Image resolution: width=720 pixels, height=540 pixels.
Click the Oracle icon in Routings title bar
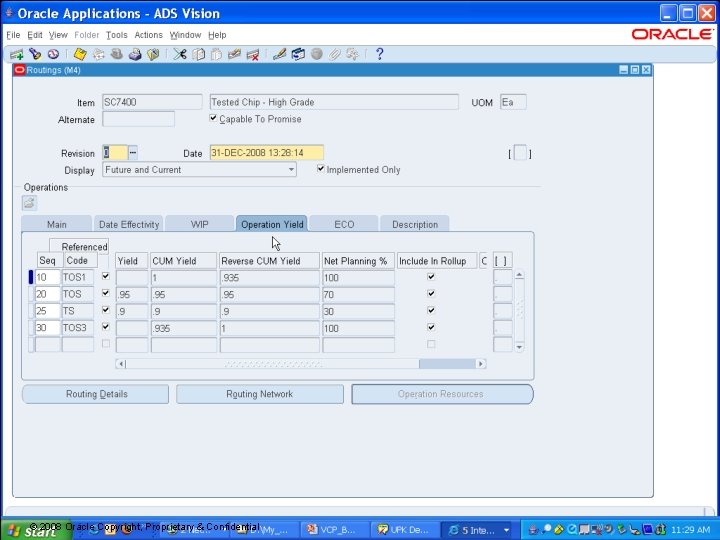click(19, 70)
